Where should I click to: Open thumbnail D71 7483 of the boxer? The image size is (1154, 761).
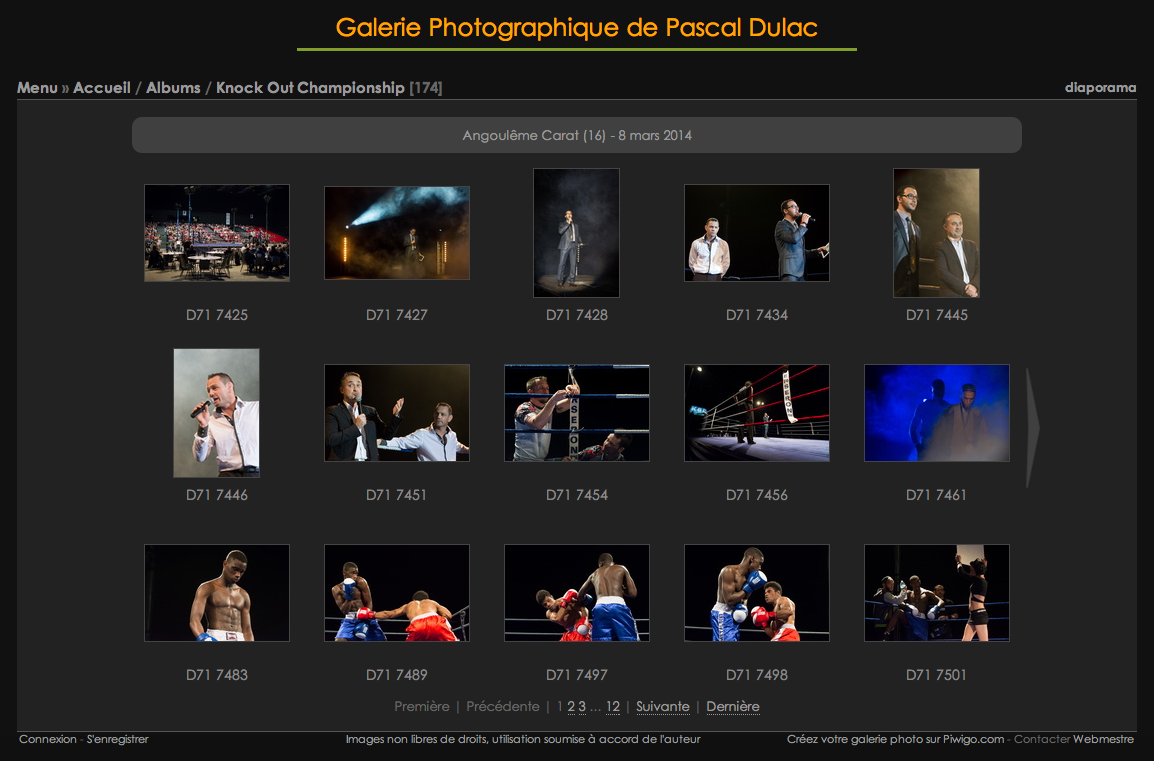tap(217, 593)
